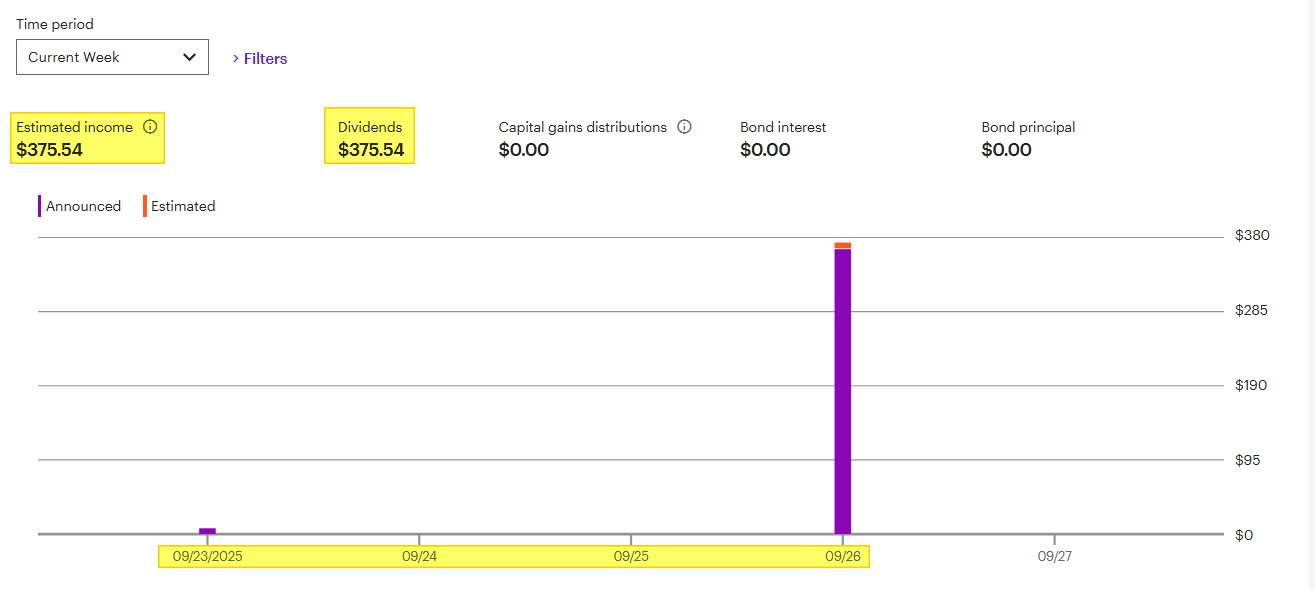Click the Bond principal $0.00 total

click(1006, 150)
